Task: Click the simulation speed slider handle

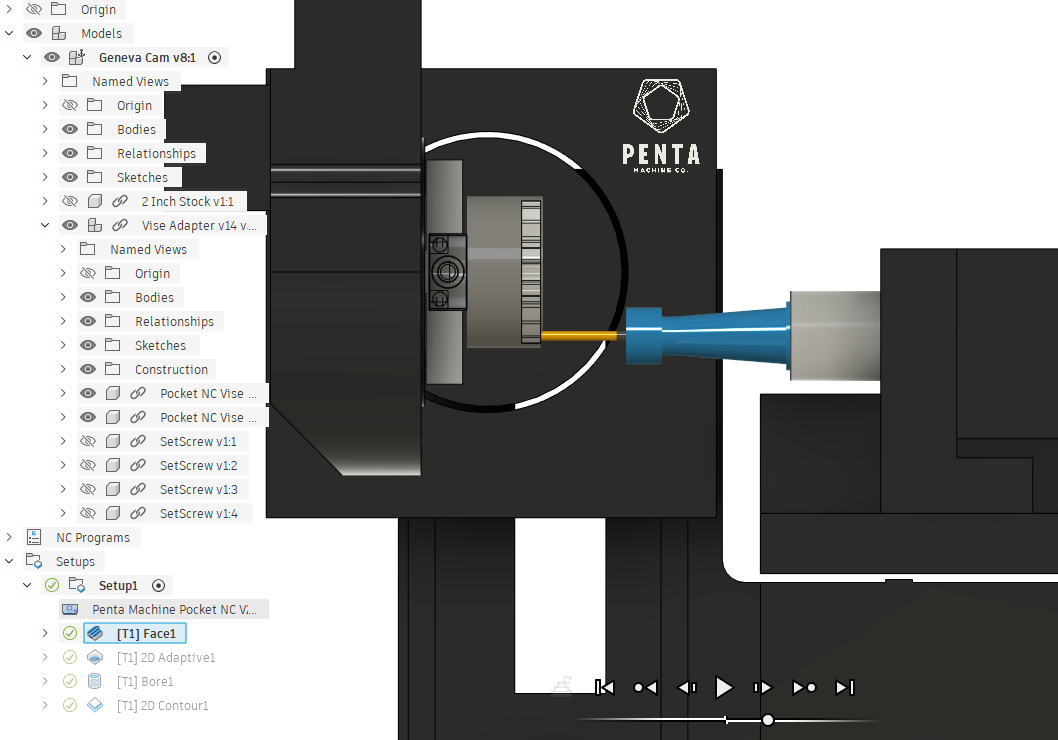Action: [x=767, y=720]
